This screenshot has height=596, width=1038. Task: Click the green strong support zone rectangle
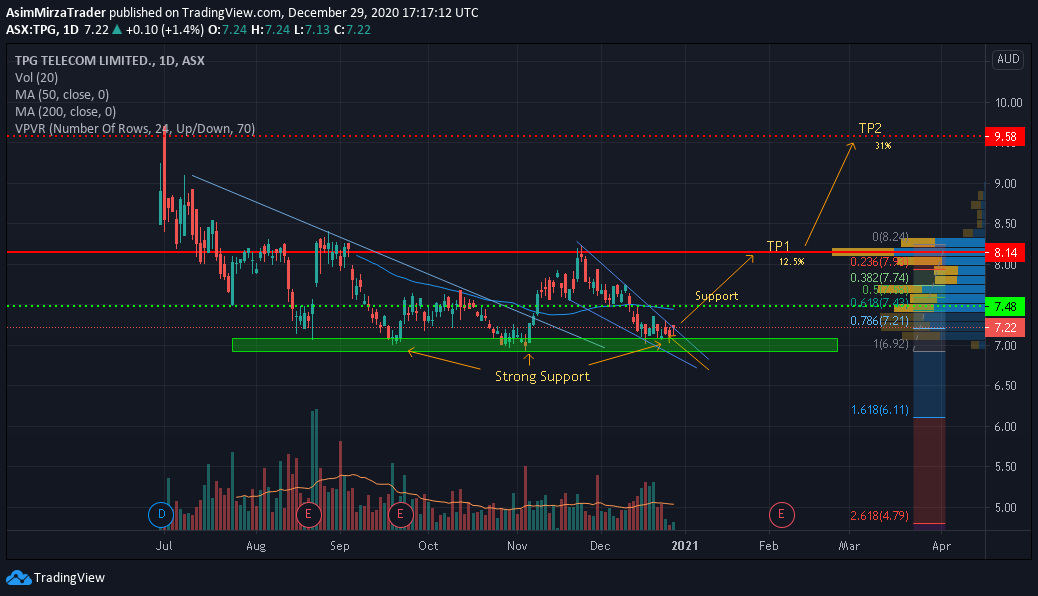coord(535,345)
